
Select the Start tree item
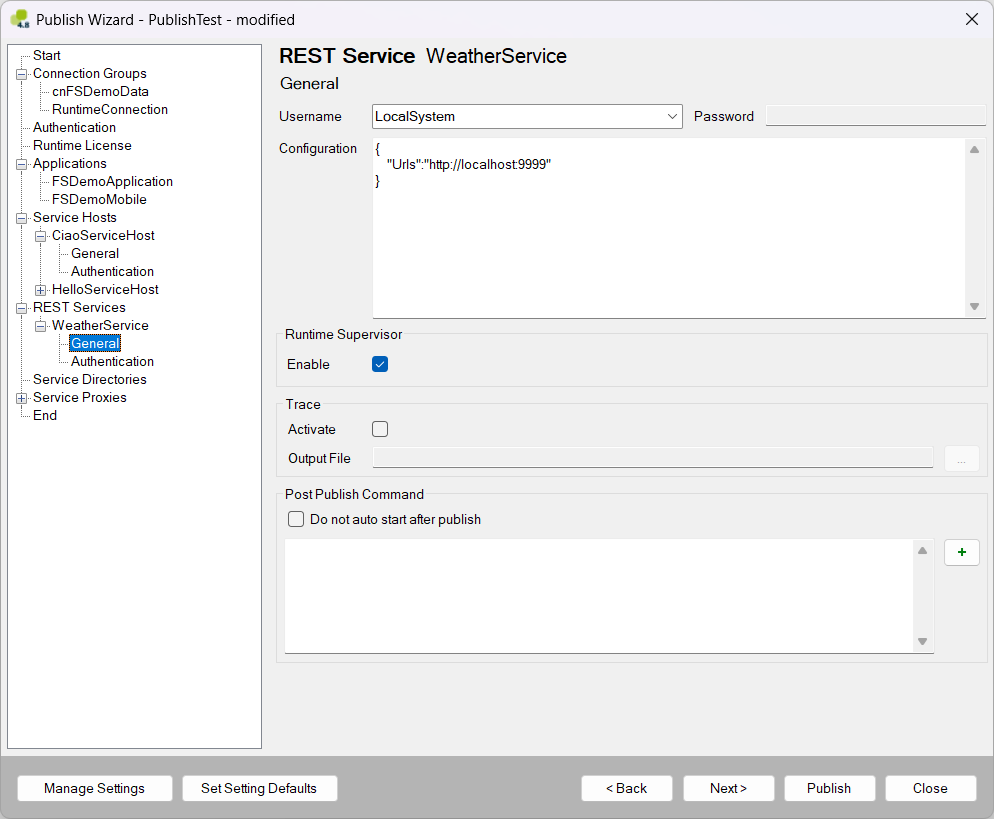point(46,55)
